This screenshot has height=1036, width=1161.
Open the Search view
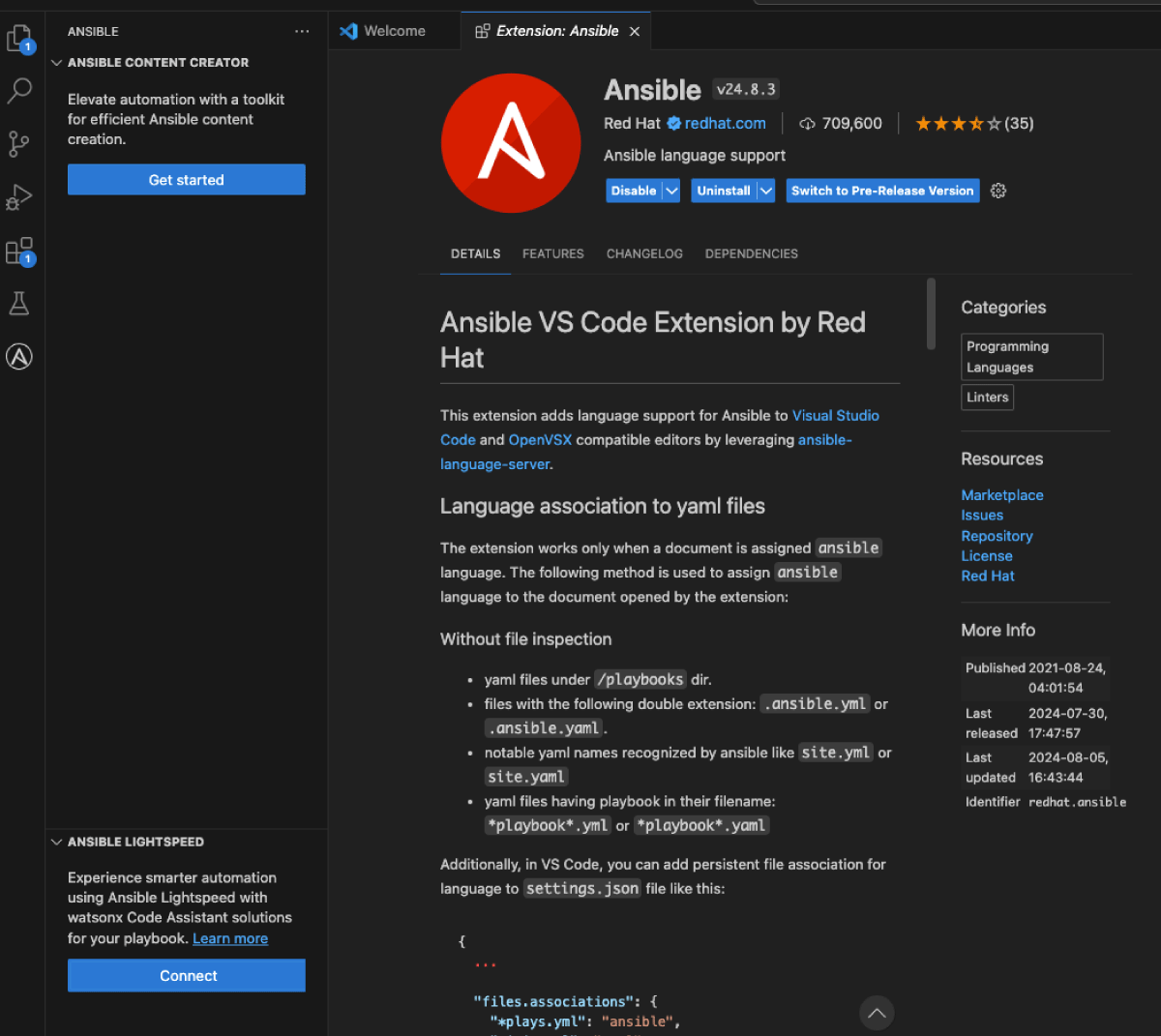coord(19,90)
